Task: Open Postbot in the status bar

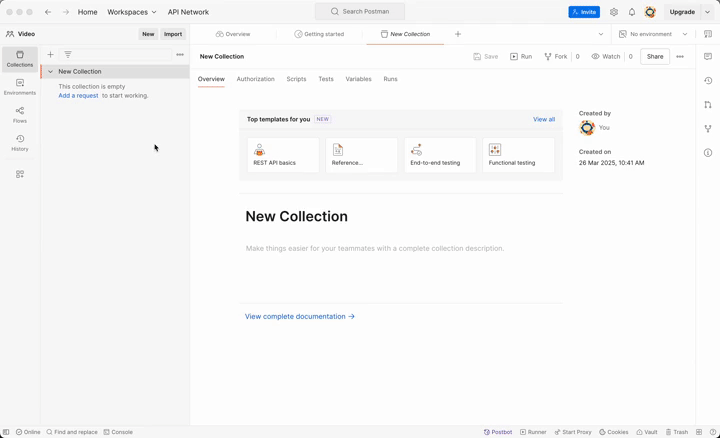Action: point(498,432)
